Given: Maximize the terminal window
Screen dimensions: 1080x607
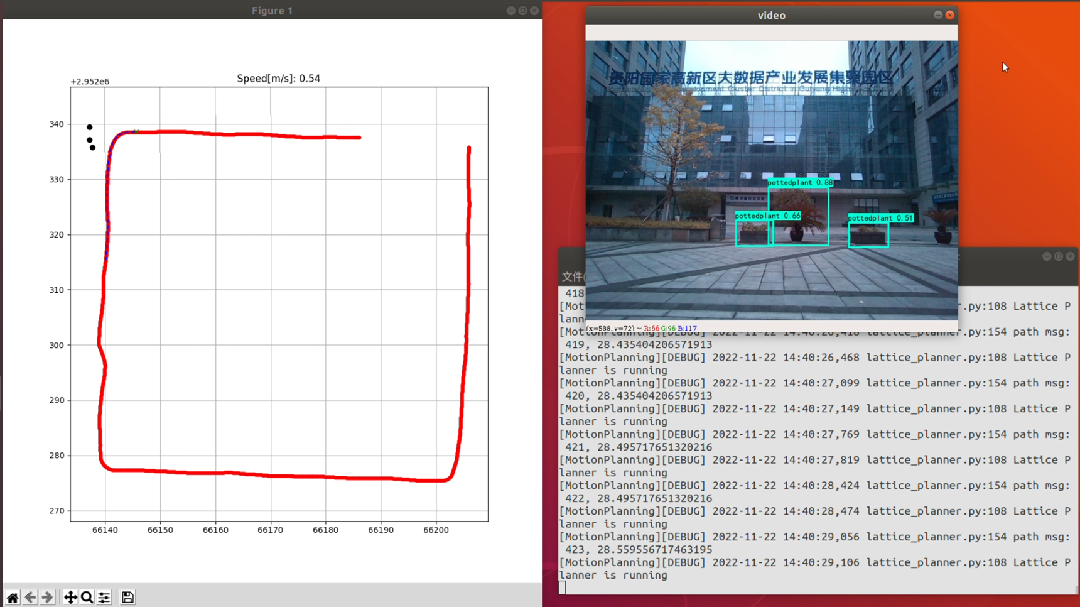Looking at the screenshot, I should (1059, 256).
